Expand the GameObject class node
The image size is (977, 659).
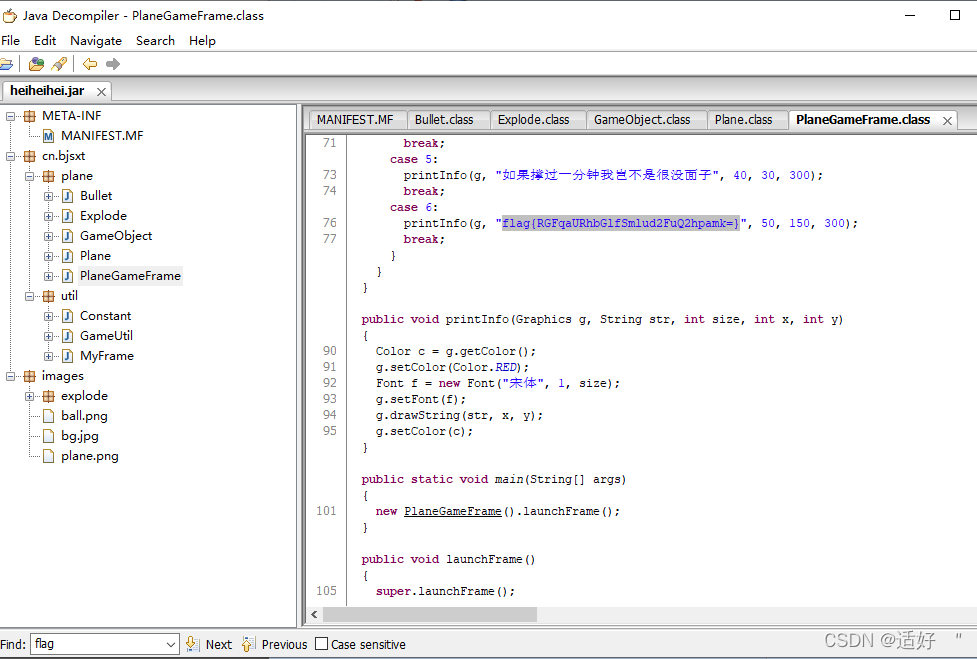coord(48,235)
